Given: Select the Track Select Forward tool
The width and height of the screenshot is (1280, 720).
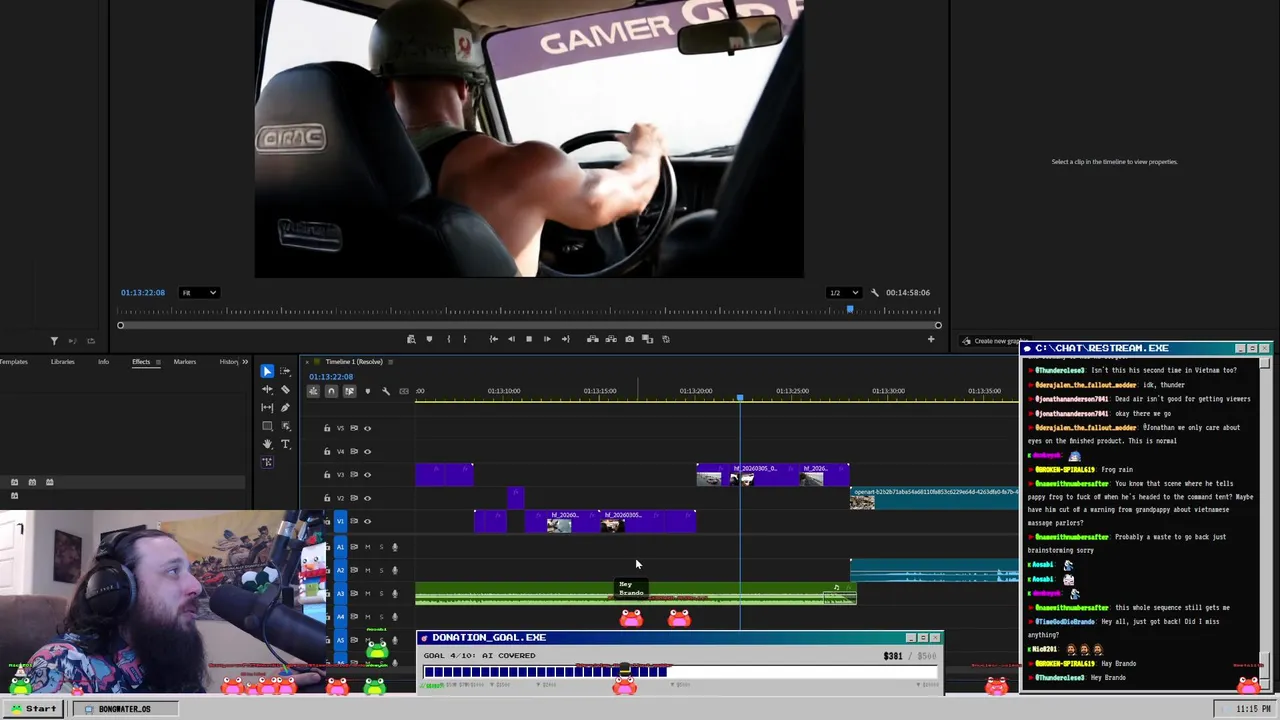Looking at the screenshot, I should click(x=285, y=371).
